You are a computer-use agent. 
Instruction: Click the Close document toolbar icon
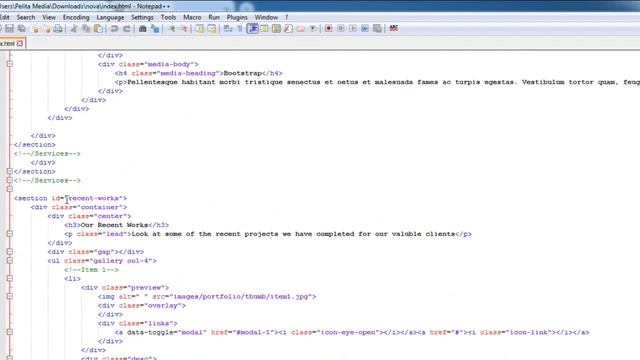35,29
